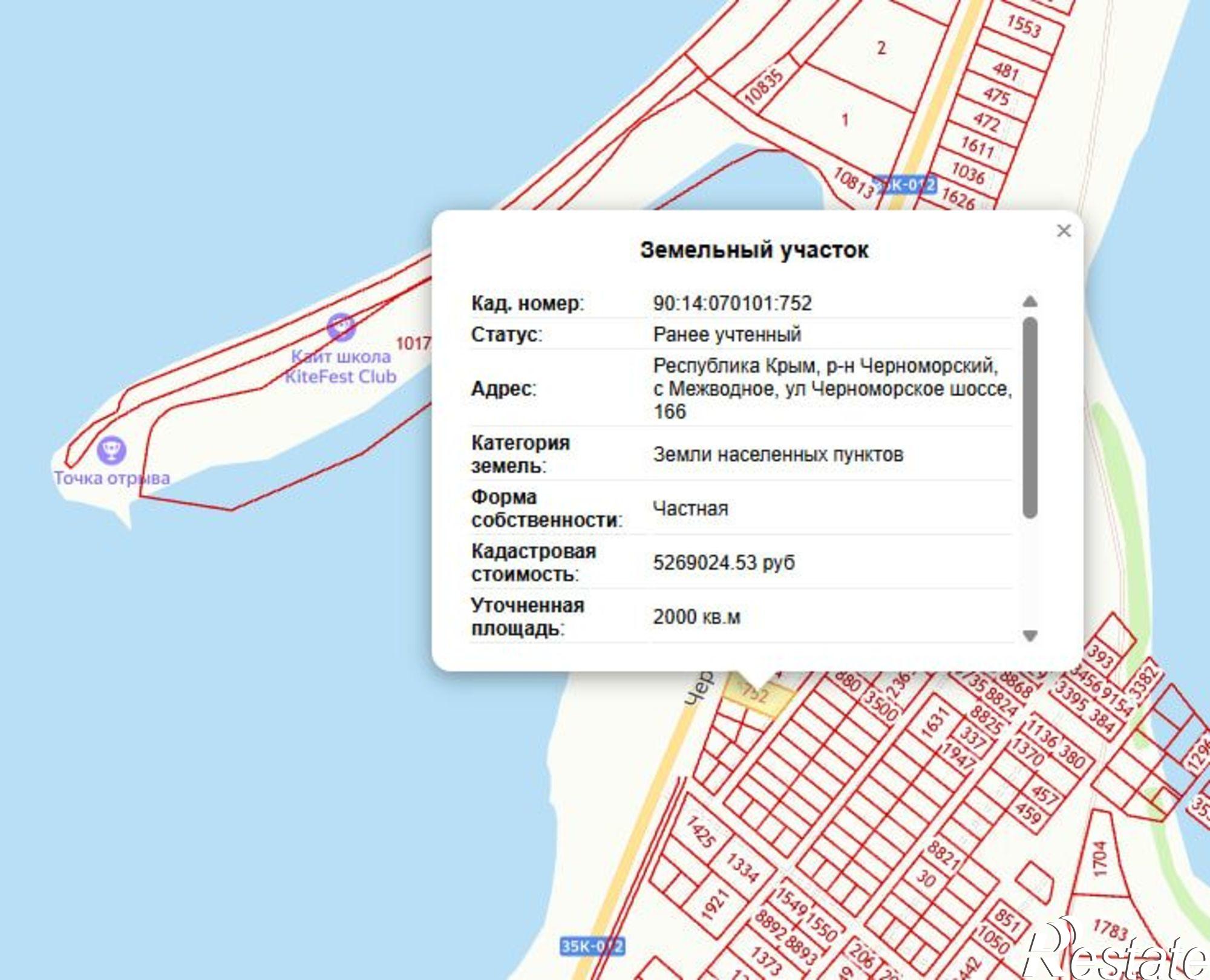Click the Кад. номер label

528,303
